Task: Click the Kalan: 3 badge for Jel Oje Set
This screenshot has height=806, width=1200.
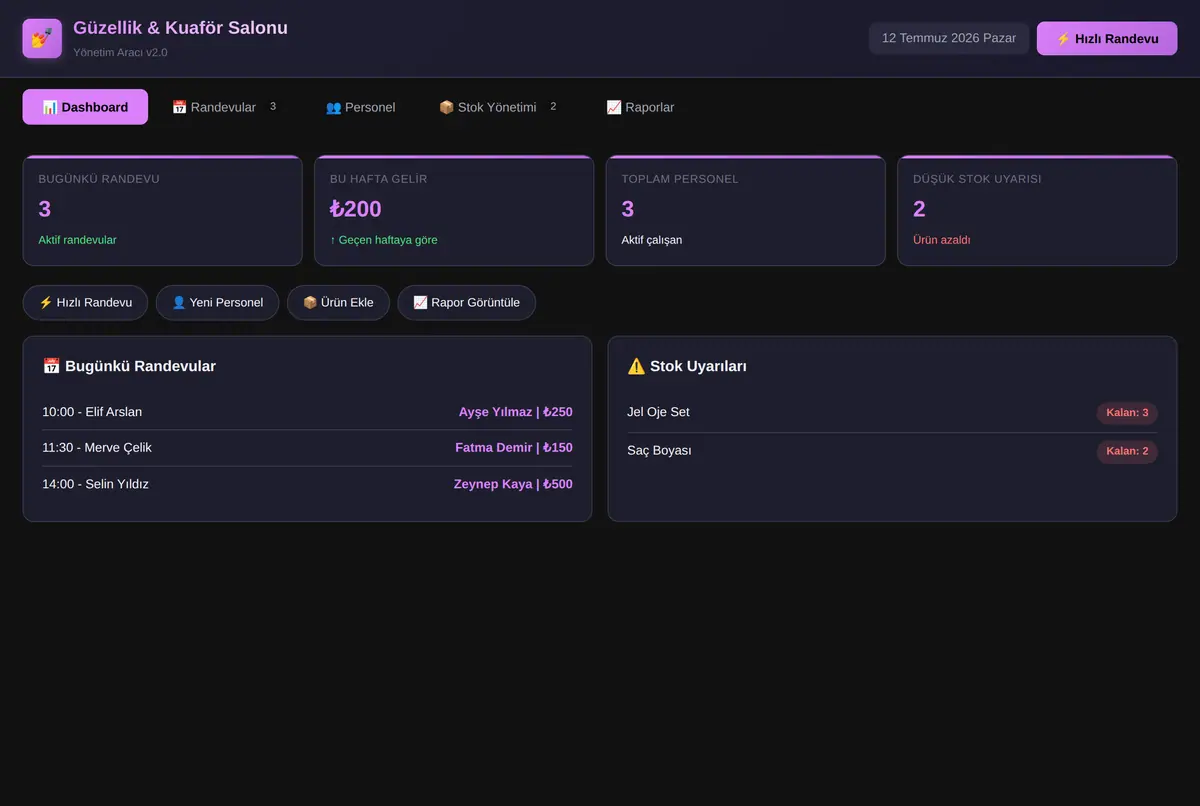Action: (x=1127, y=412)
